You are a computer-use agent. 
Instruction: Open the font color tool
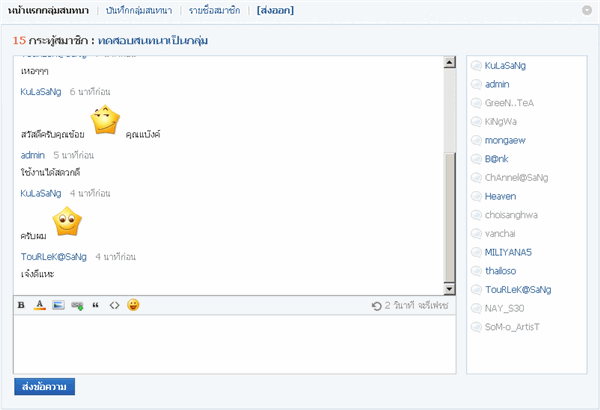(39, 305)
